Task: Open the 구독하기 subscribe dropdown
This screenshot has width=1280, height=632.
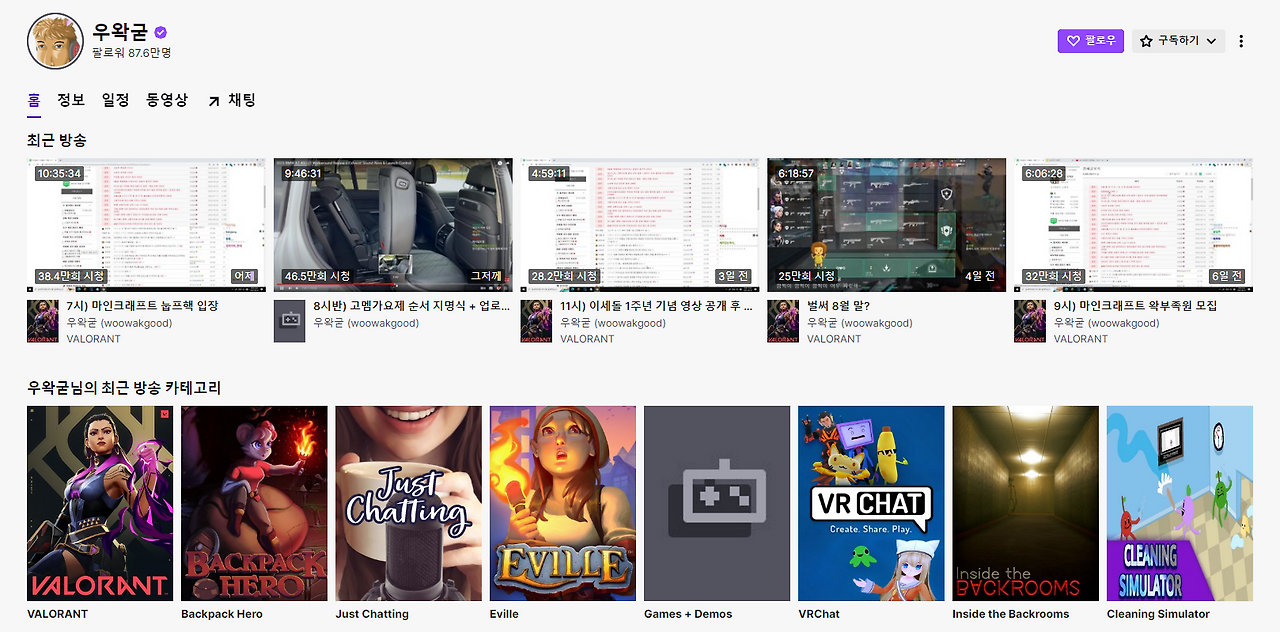Action: 1178,41
